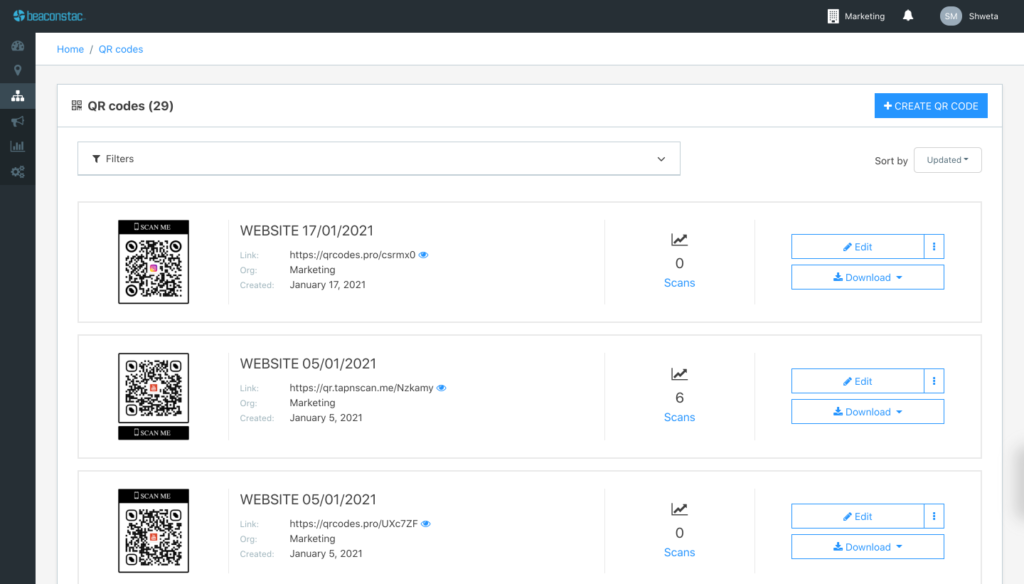1024x584 pixels.
Task: Open the QR codes section icon
Action: coord(17,96)
